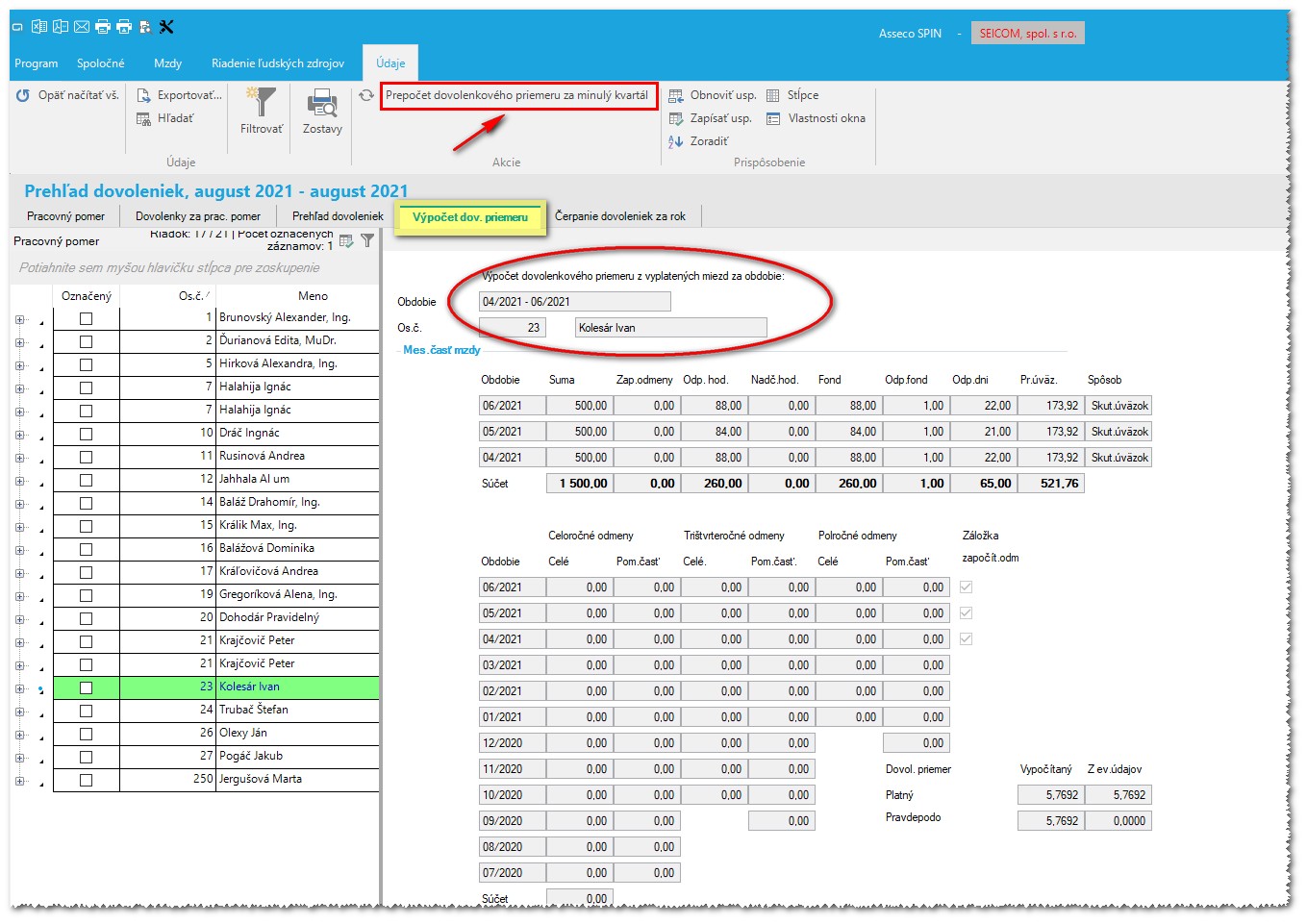Screen dimensions: 1307x924
Task: Select the Výpočet dov. priemeru tab
Action: click(x=470, y=217)
